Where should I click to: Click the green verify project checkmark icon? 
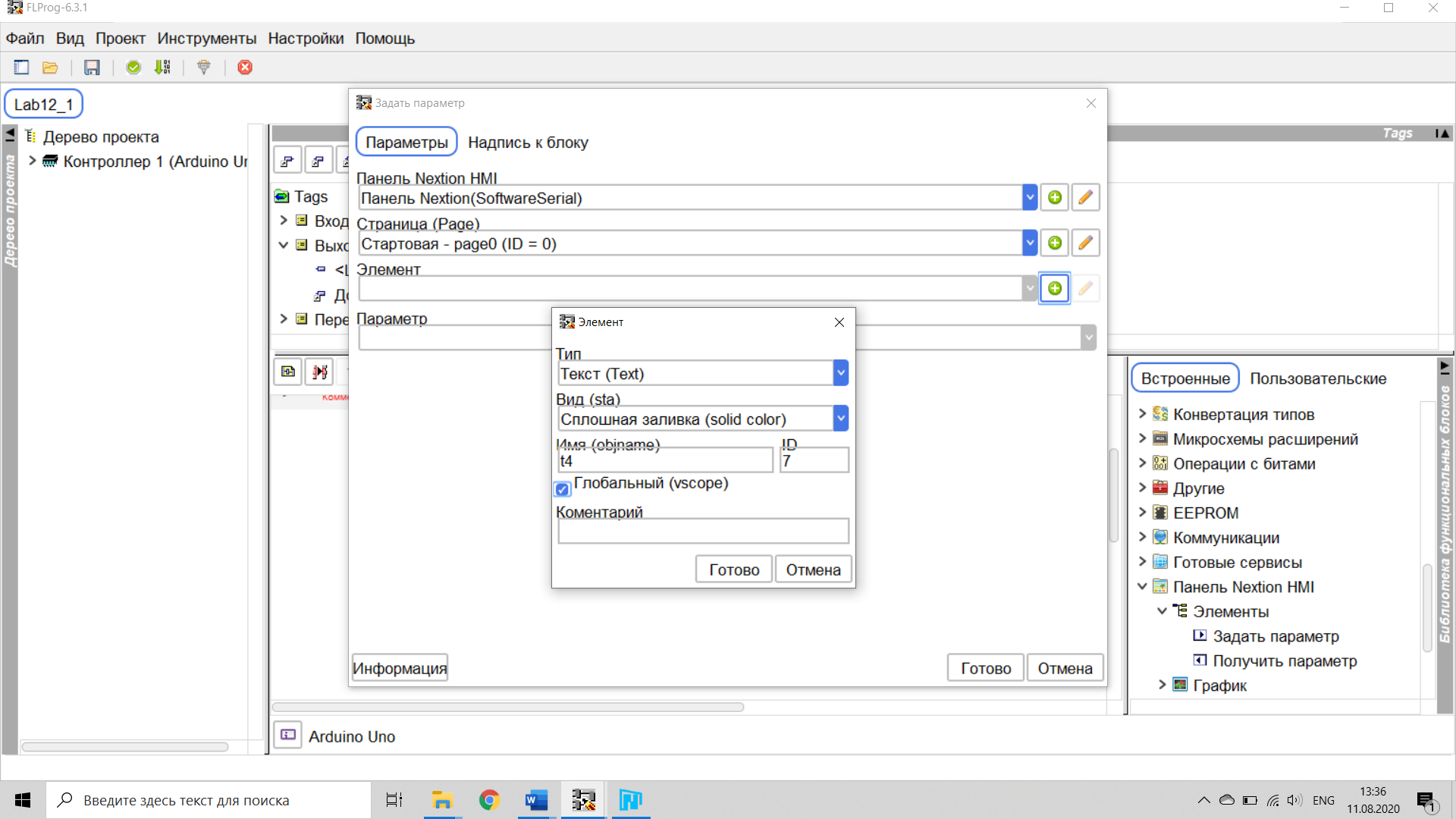(x=133, y=67)
